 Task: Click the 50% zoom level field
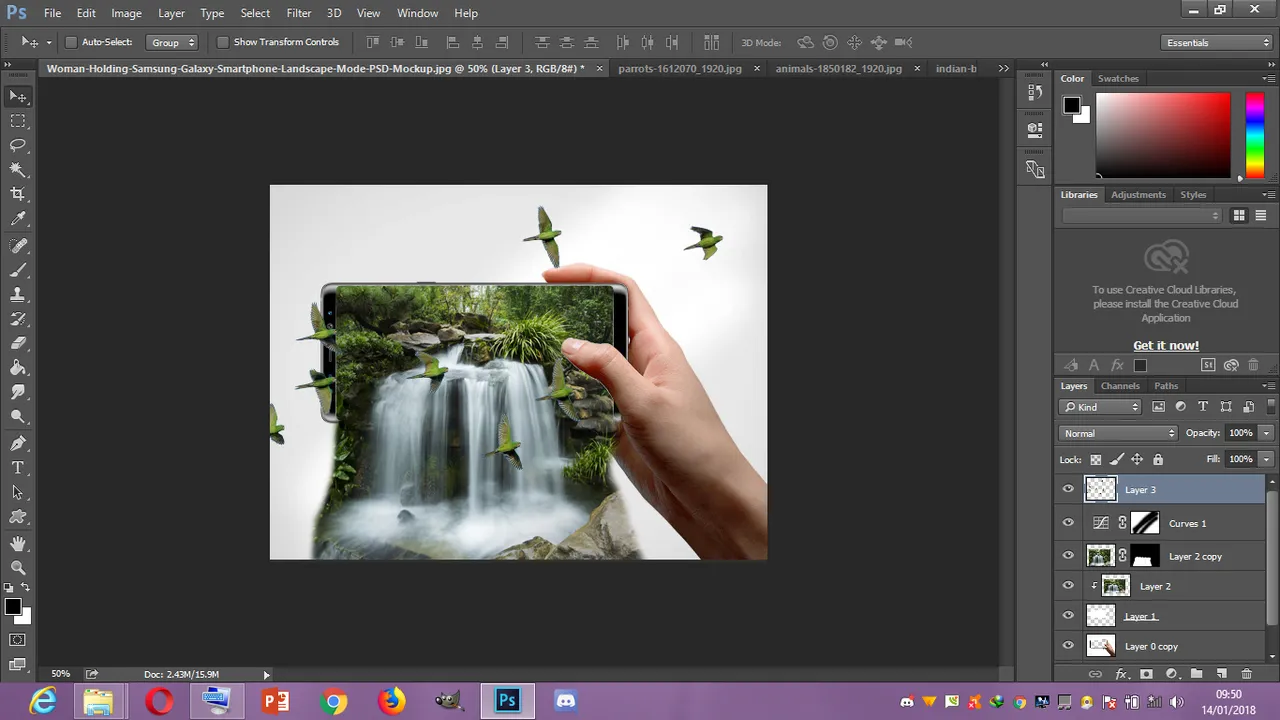[x=61, y=674]
